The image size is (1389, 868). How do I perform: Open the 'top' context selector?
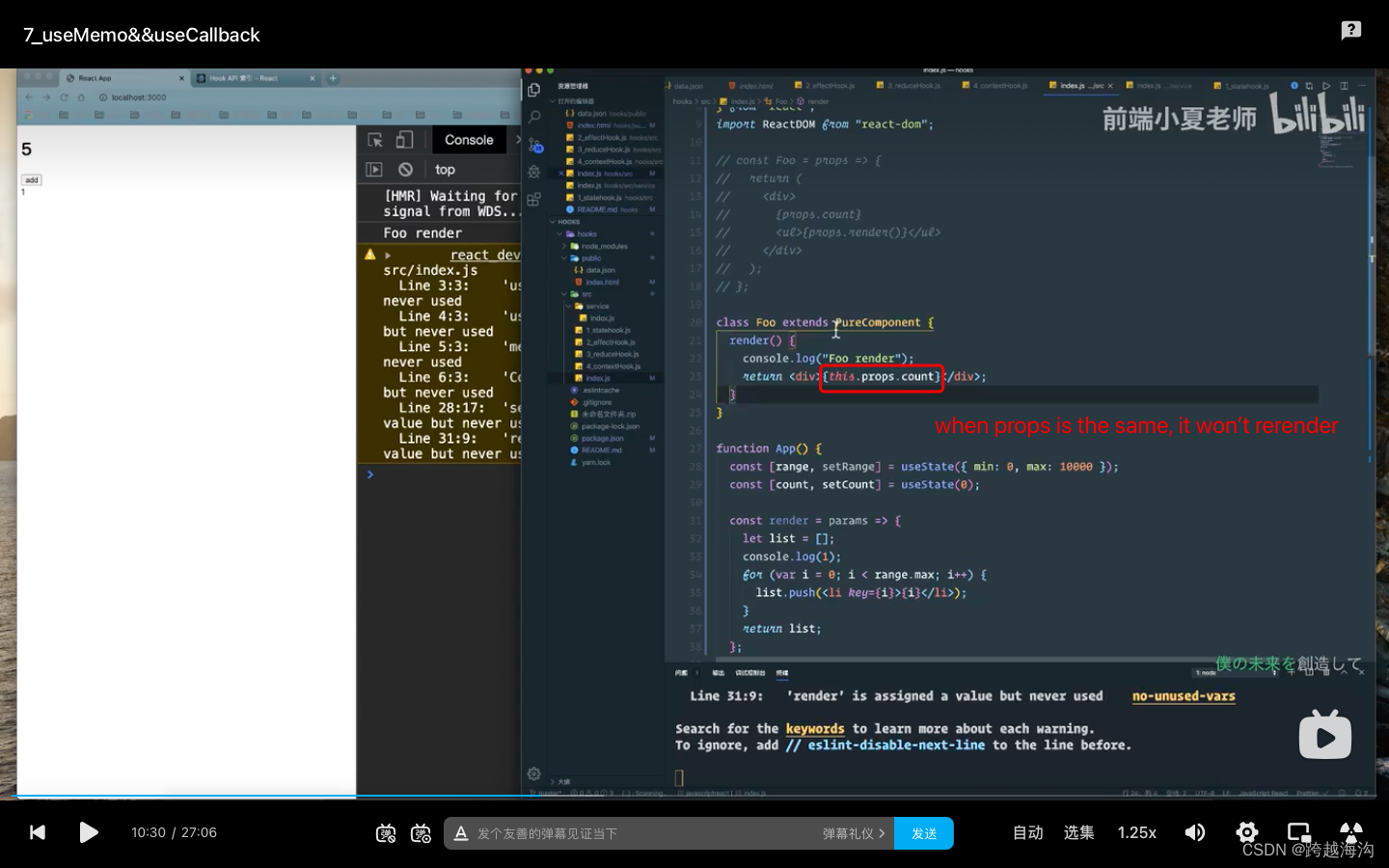(x=445, y=170)
